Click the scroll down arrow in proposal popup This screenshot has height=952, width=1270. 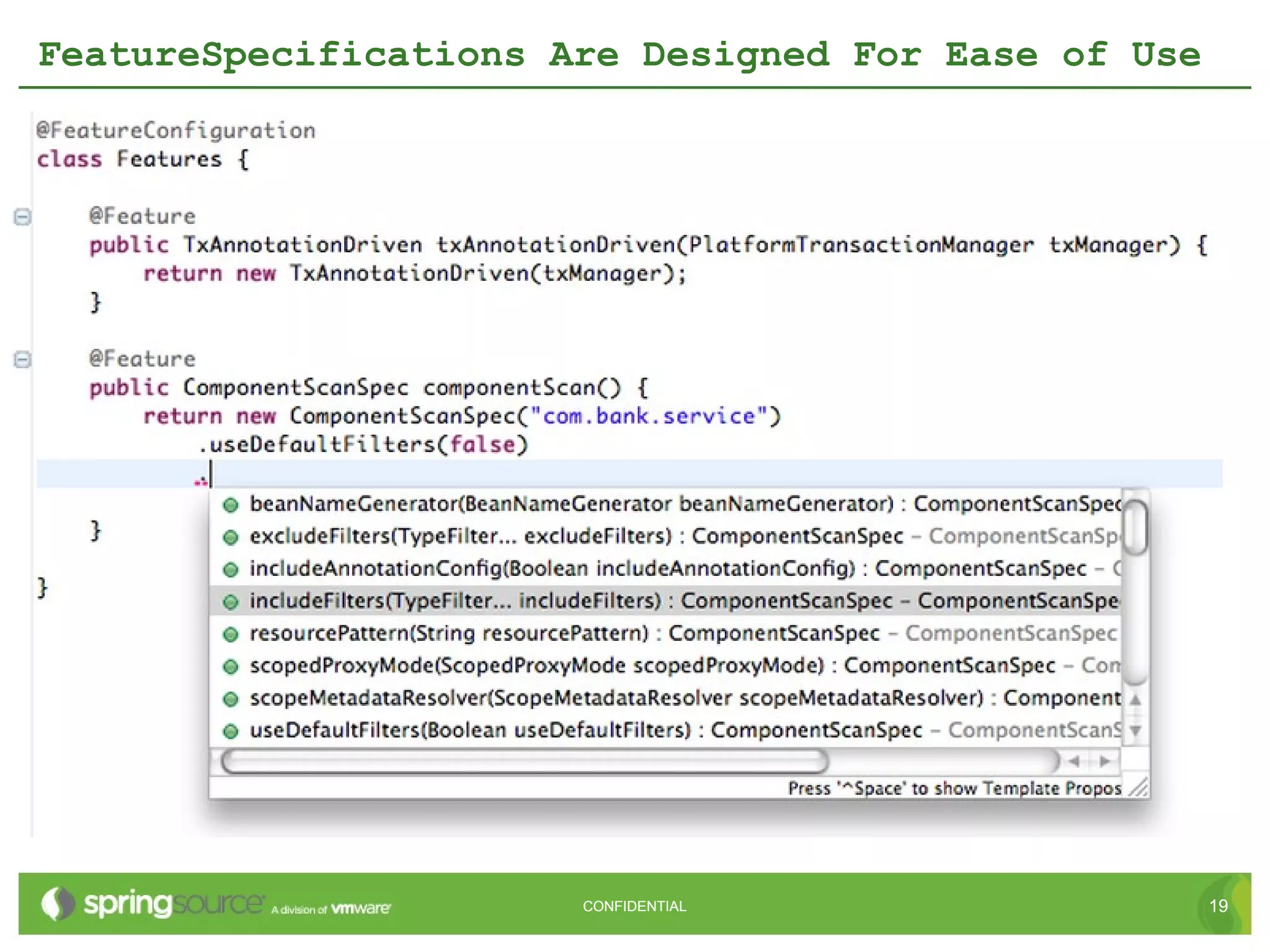click(x=1135, y=730)
